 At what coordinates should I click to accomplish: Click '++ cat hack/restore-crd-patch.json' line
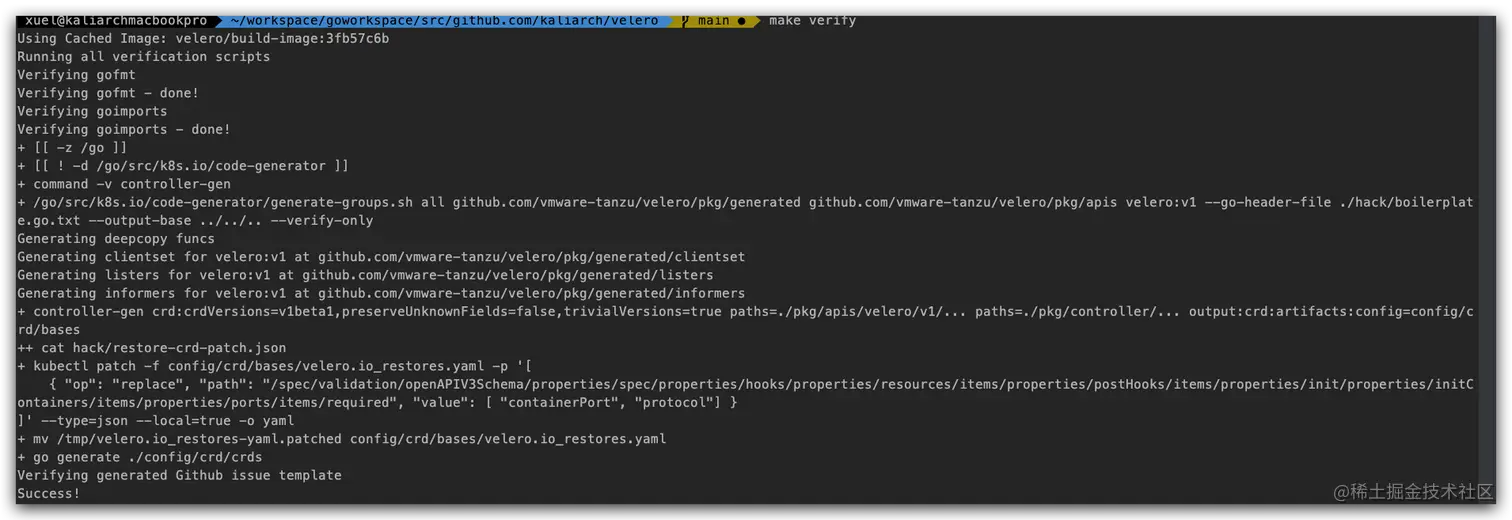pyautogui.click(x=152, y=348)
